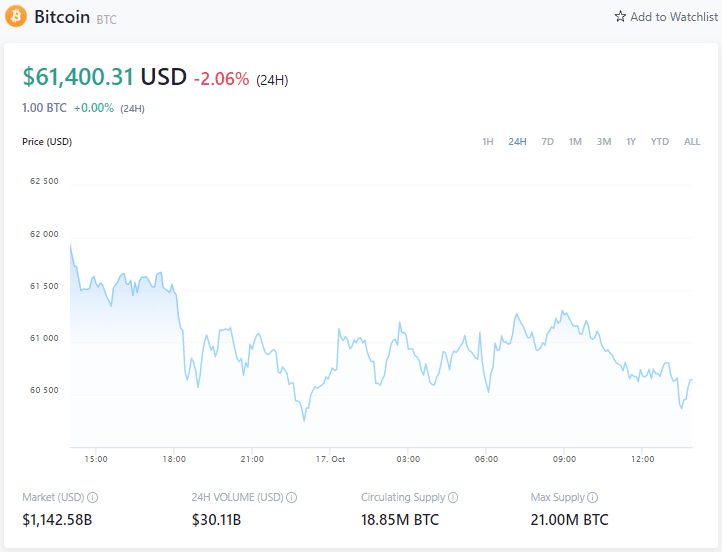This screenshot has width=722, height=552.
Task: Select the YTD chart range
Action: click(659, 142)
